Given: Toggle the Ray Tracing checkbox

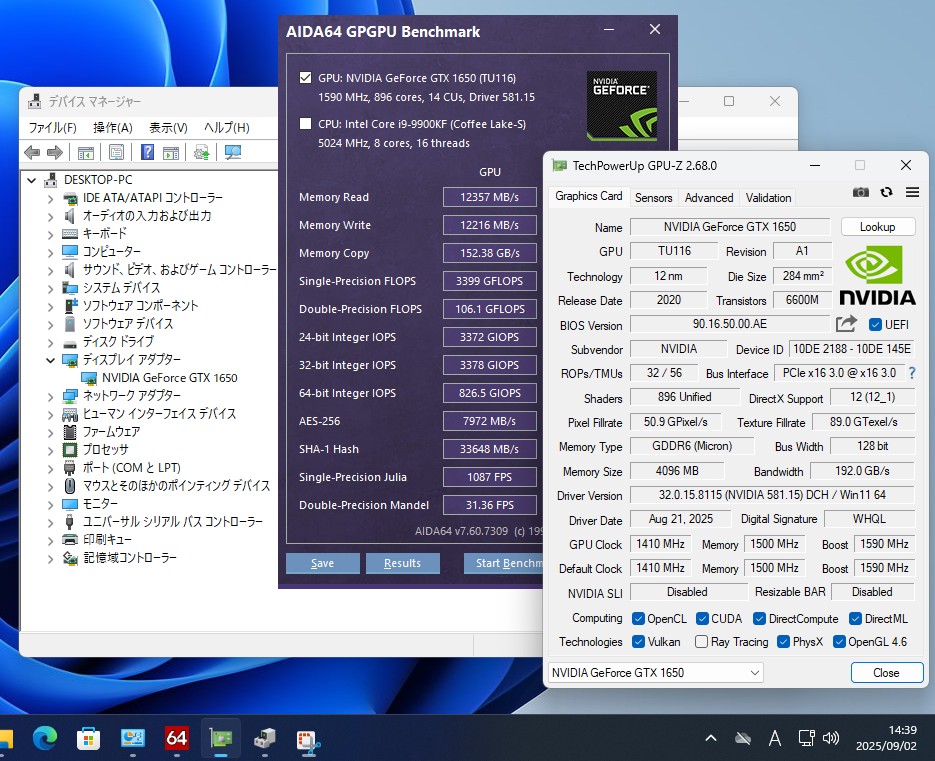Looking at the screenshot, I should pyautogui.click(x=701, y=642).
